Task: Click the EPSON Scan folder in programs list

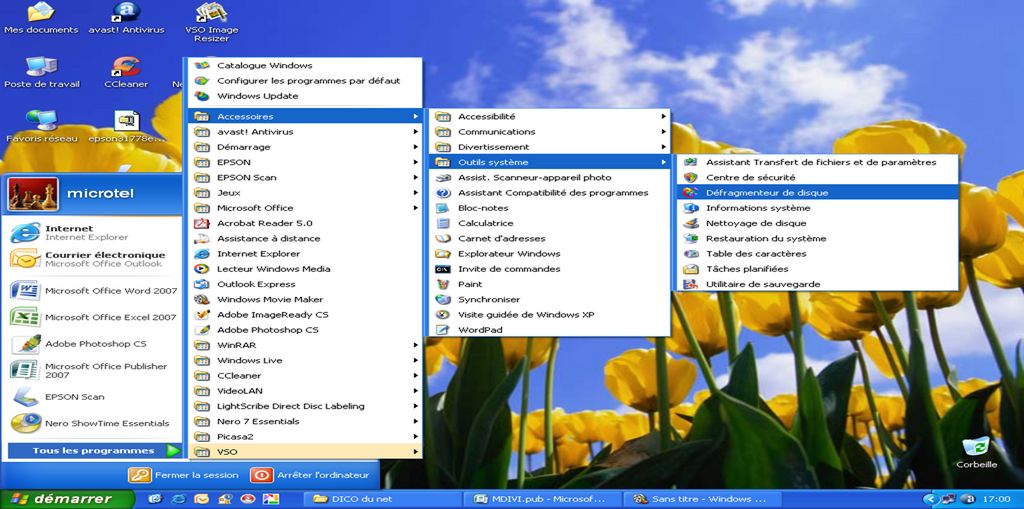Action: click(305, 177)
